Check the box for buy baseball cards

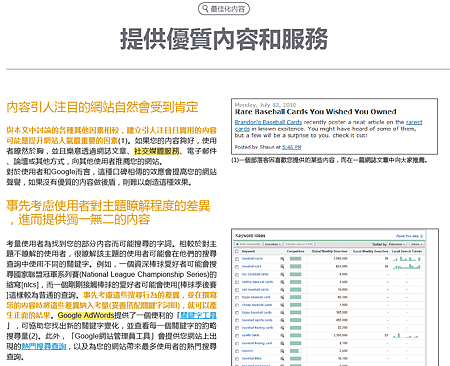click(237, 275)
